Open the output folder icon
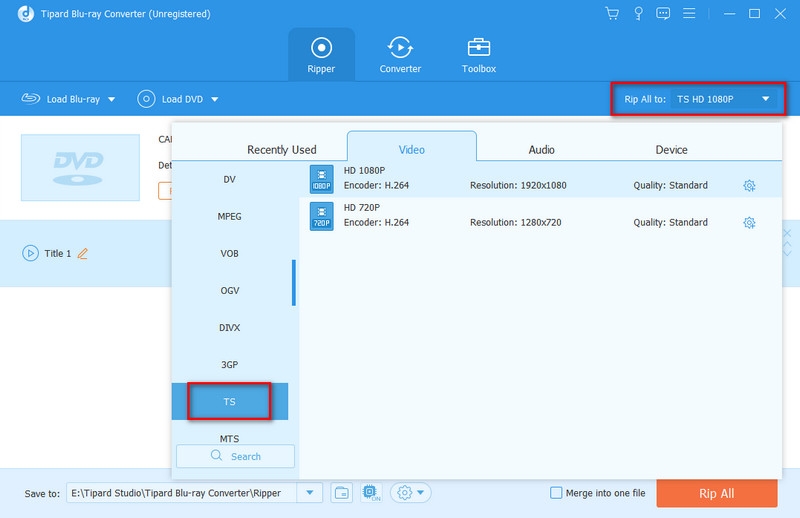This screenshot has height=518, width=800. (341, 493)
